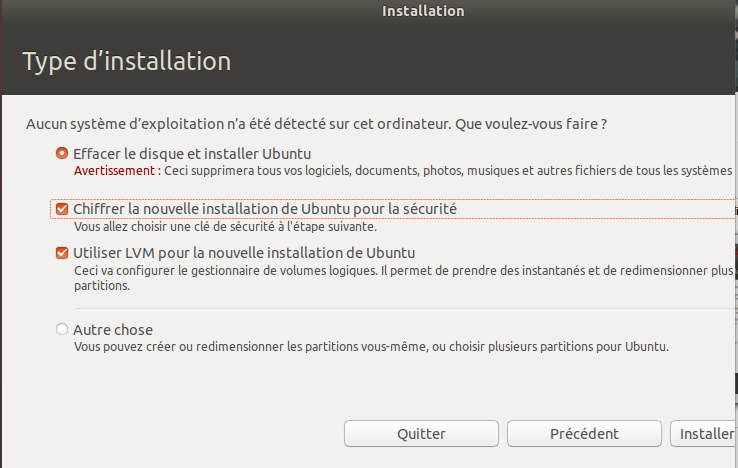This screenshot has width=738, height=468.
Task: Click the Installer button
Action: [706, 434]
